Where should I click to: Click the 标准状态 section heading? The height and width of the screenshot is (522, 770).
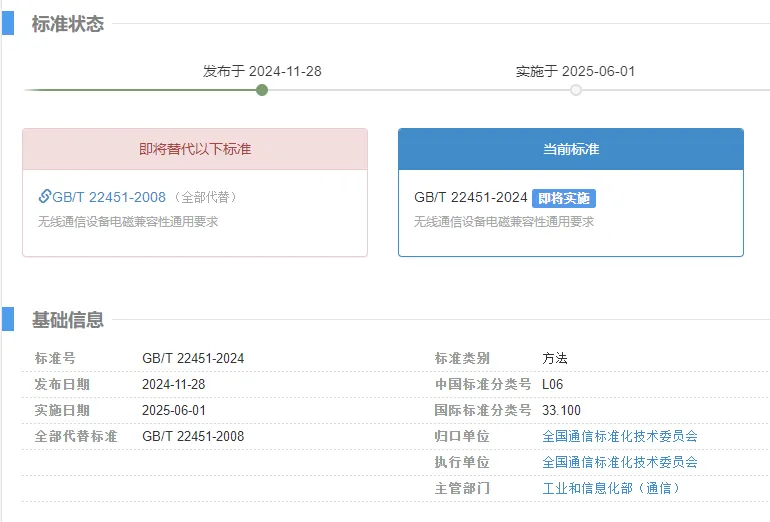[67, 24]
